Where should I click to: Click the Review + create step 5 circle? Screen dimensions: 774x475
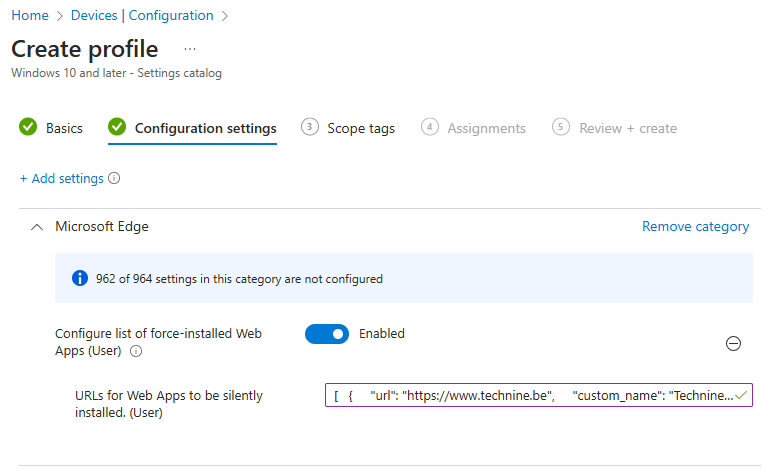click(x=561, y=127)
